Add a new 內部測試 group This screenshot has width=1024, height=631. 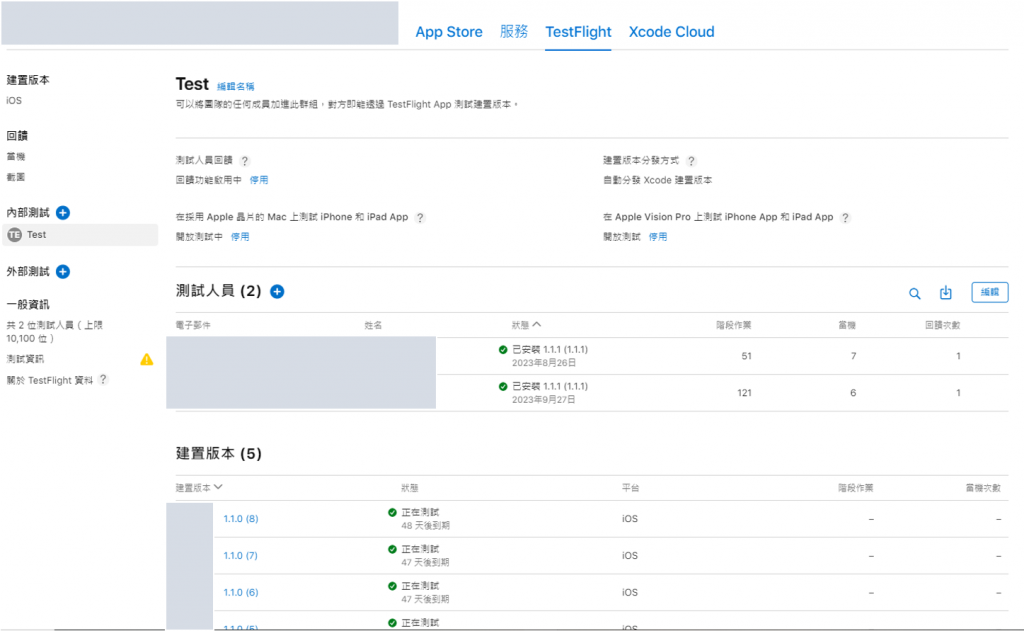click(x=63, y=212)
